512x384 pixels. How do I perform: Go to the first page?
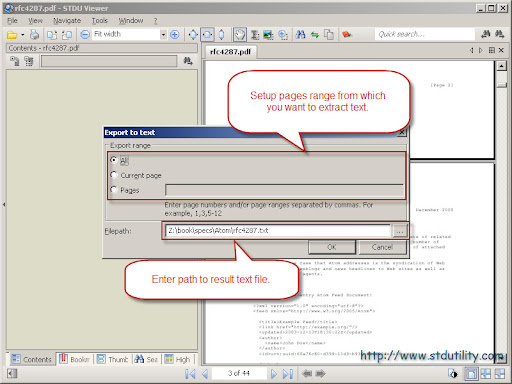pyautogui.click(x=190, y=374)
